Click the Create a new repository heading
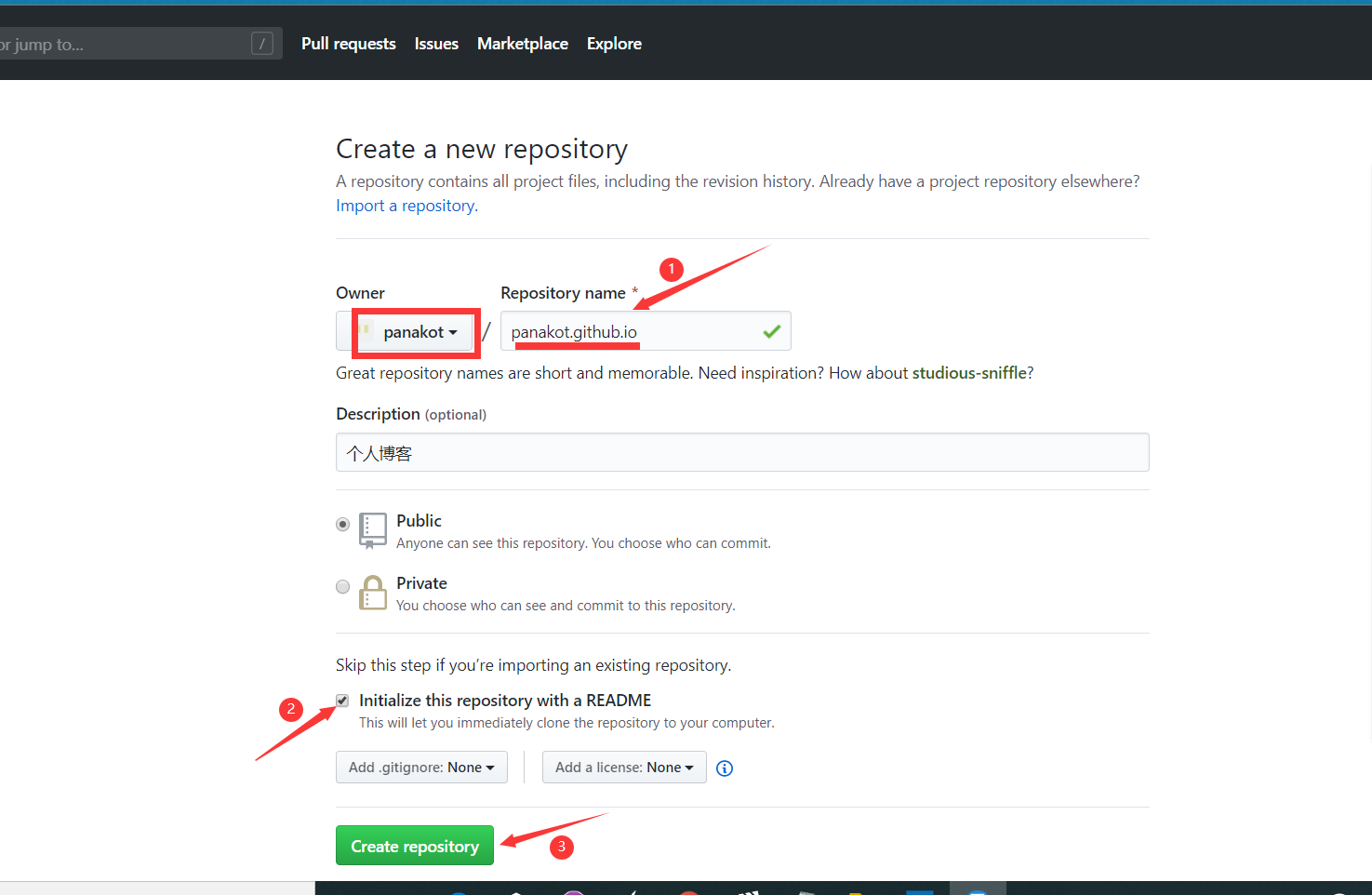This screenshot has height=895, width=1372. pos(482,149)
